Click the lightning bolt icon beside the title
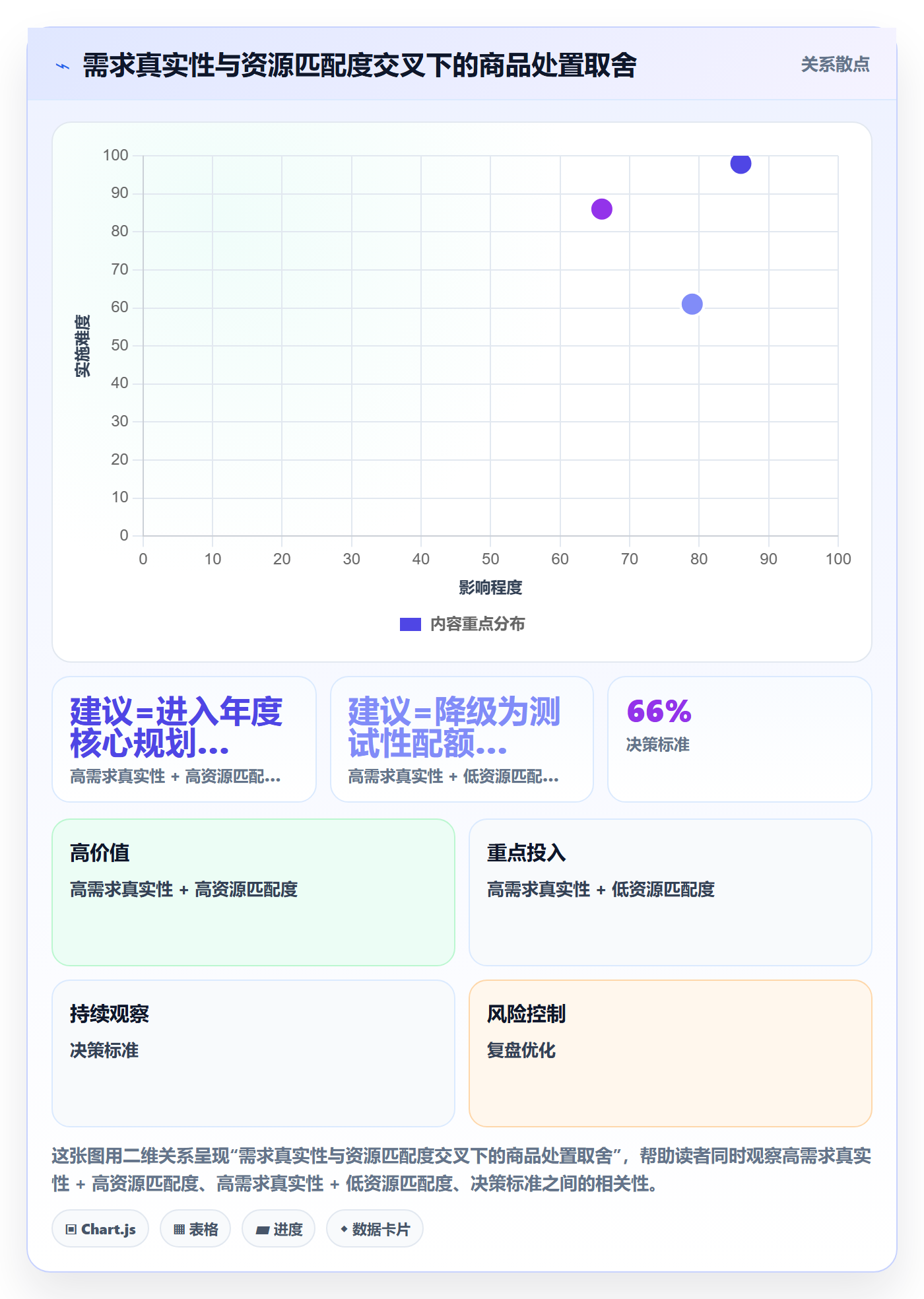This screenshot has width=924, height=1299. tap(63, 66)
